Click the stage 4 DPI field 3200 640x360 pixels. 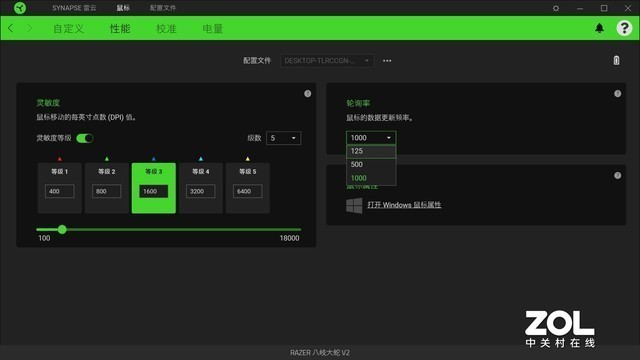[200, 191]
